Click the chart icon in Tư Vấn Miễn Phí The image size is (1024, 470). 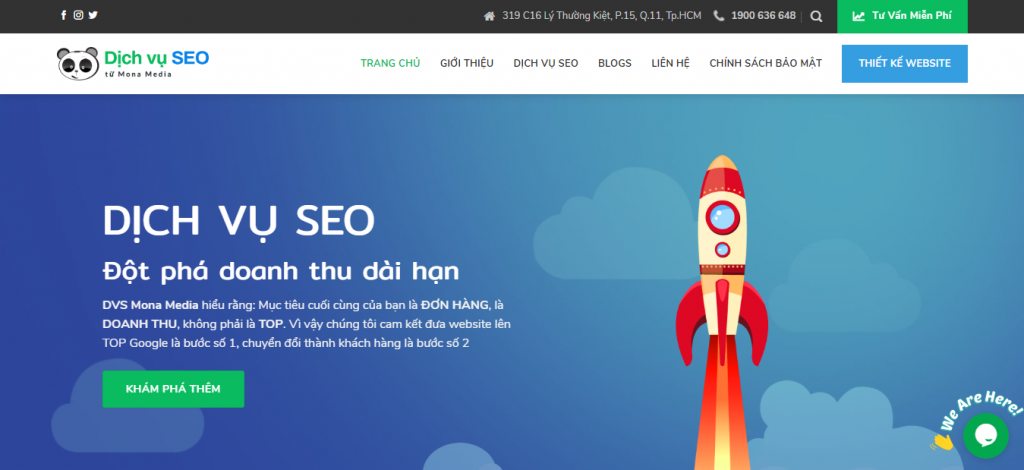(859, 16)
